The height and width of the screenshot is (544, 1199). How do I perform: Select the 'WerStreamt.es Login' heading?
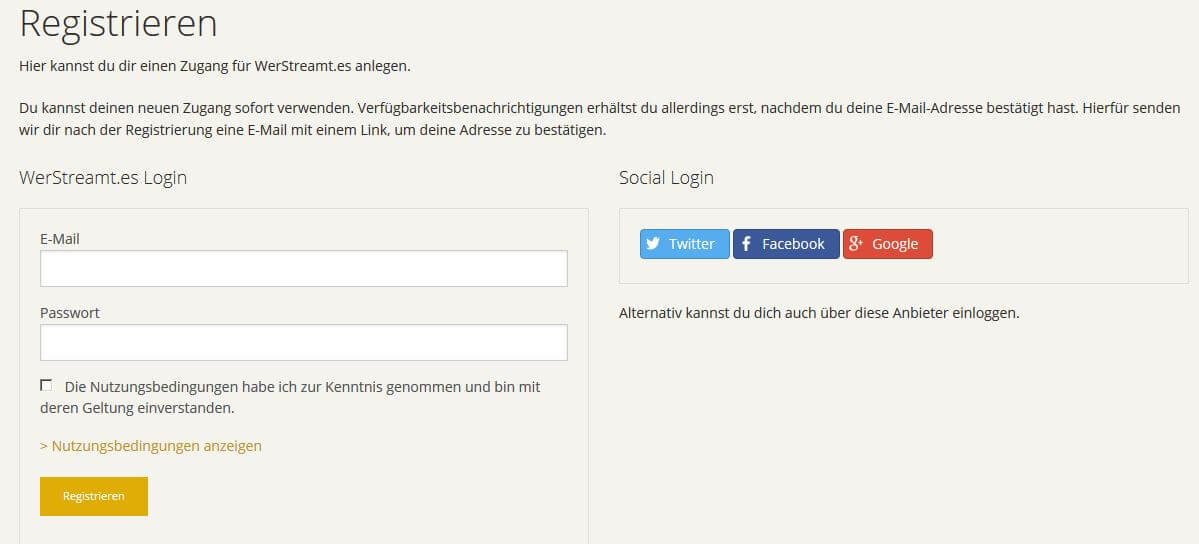click(x=103, y=178)
